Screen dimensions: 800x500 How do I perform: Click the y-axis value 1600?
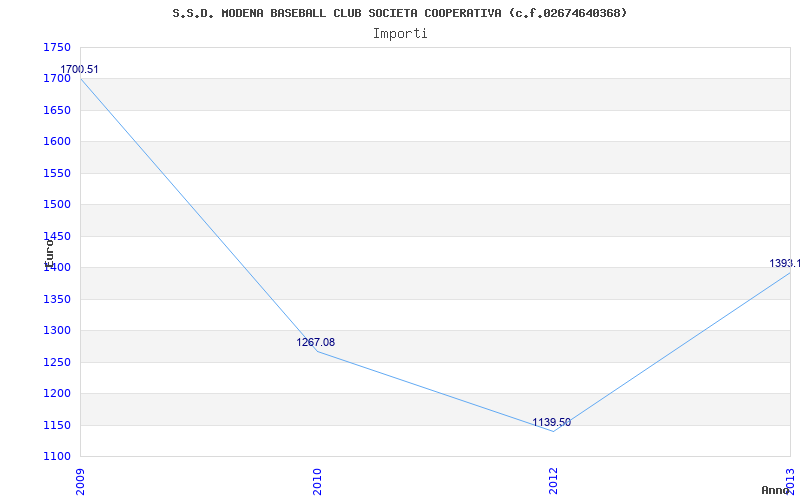pyautogui.click(x=57, y=141)
